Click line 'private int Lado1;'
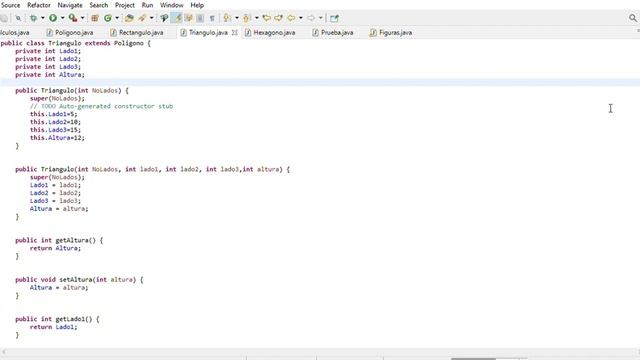 48,51
